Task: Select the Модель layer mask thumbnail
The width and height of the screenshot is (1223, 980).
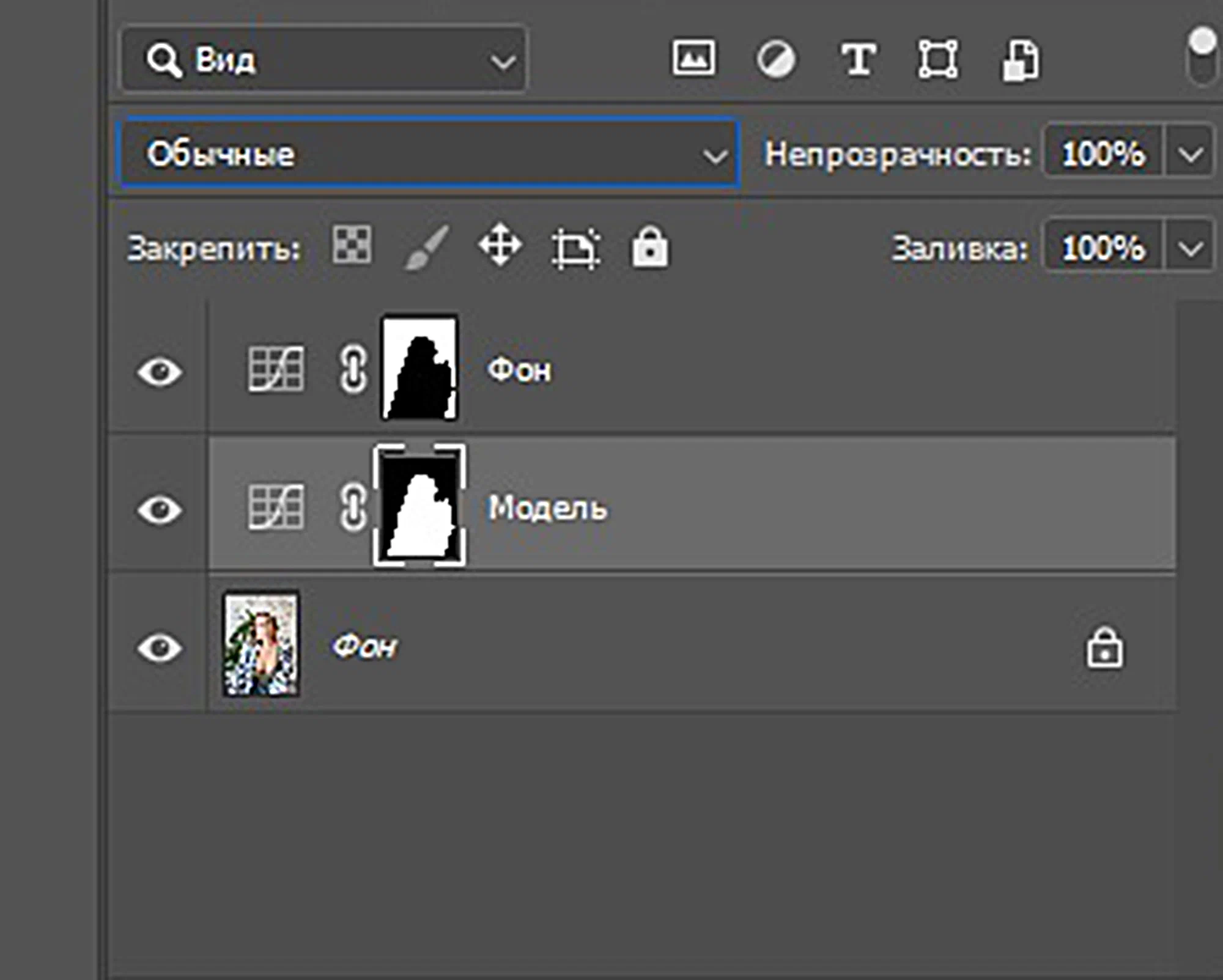Action: 419,506
